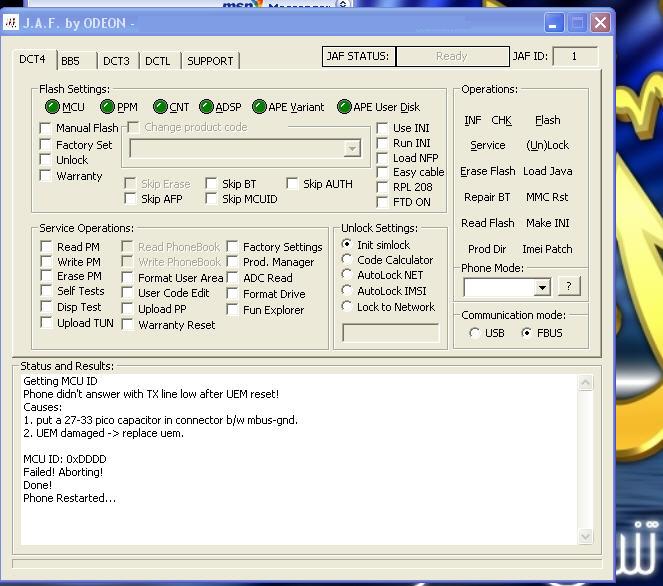
Task: Click the Erase Flash button
Action: [488, 171]
